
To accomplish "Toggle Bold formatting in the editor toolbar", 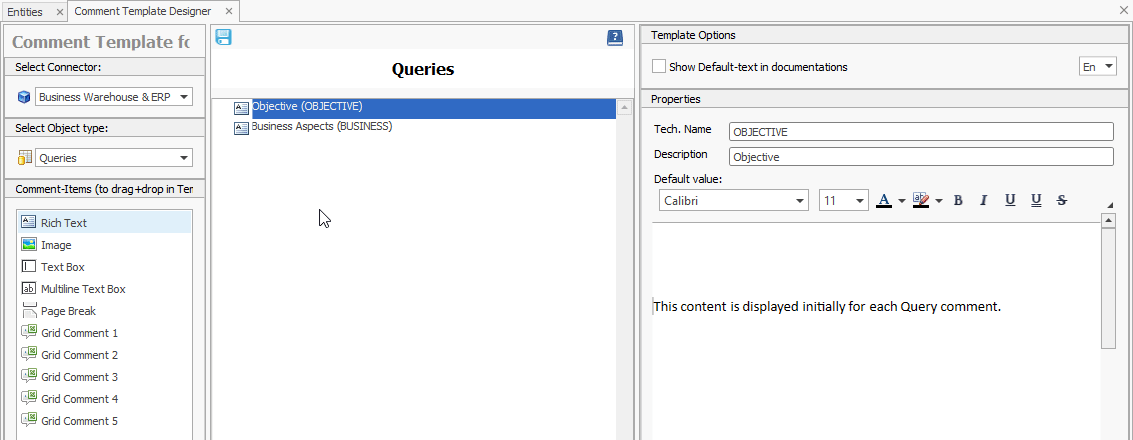I will (x=958, y=200).
